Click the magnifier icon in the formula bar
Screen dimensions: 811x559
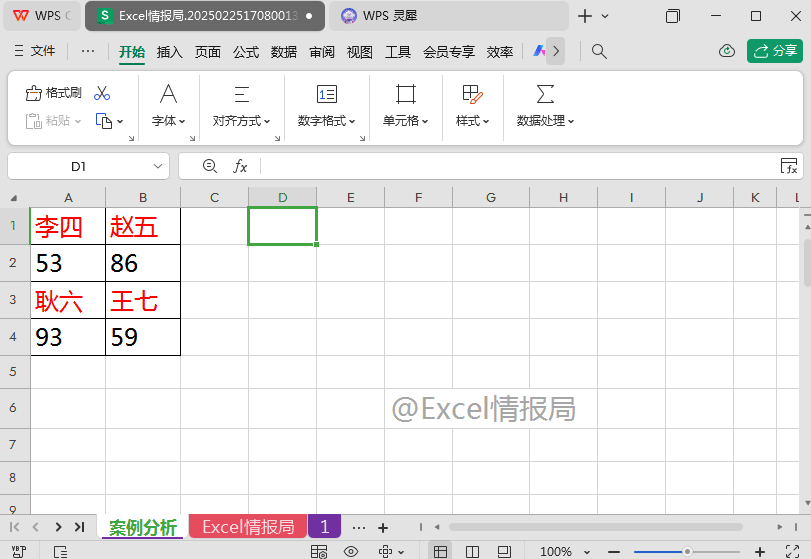[x=210, y=166]
